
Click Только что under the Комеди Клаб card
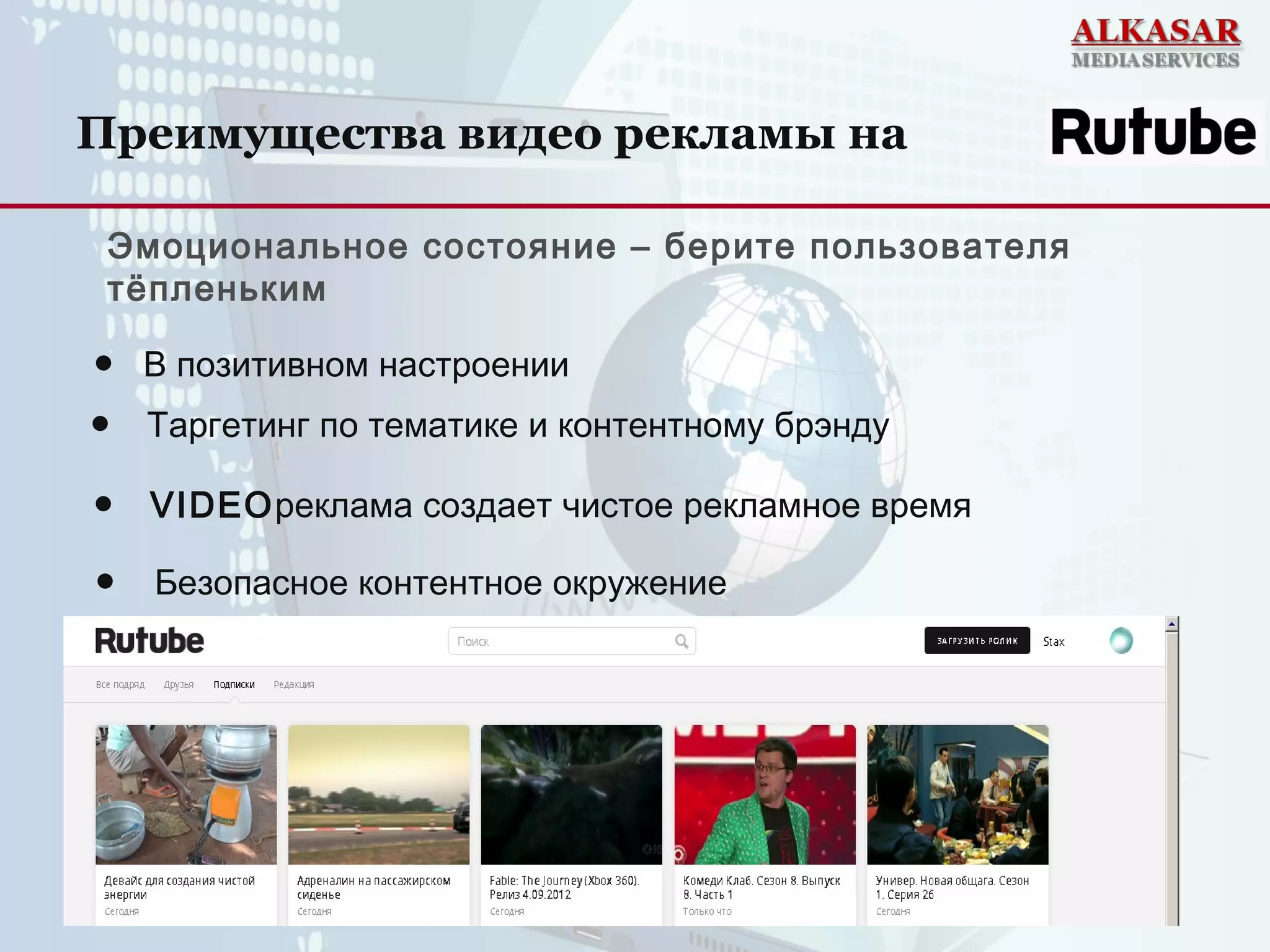pyautogui.click(x=707, y=912)
